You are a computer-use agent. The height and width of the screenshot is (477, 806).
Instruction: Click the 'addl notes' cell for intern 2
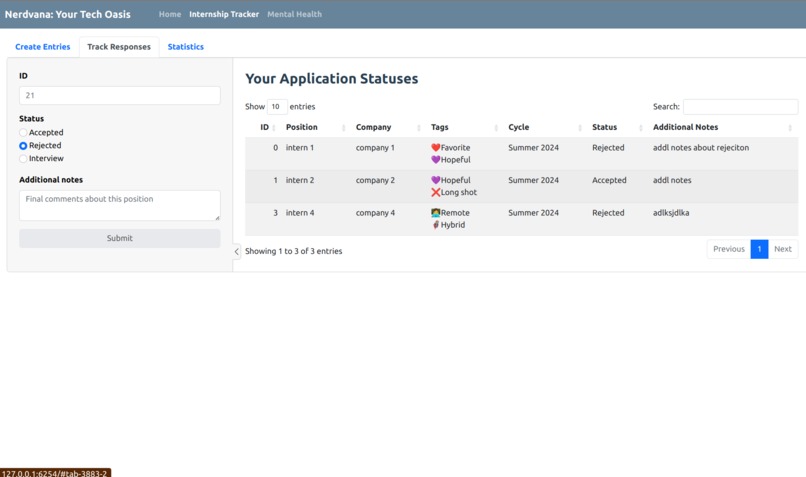click(x=672, y=180)
